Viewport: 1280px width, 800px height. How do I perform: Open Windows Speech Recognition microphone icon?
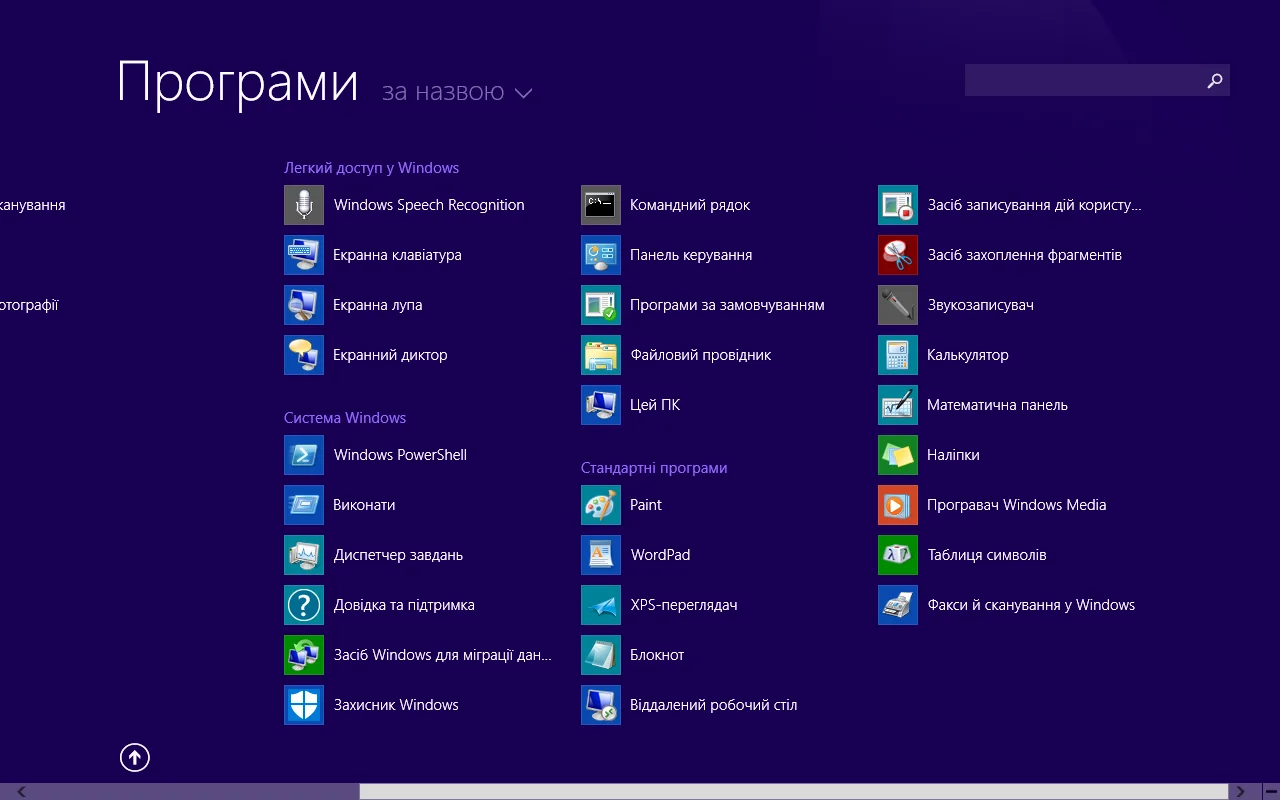coord(304,205)
